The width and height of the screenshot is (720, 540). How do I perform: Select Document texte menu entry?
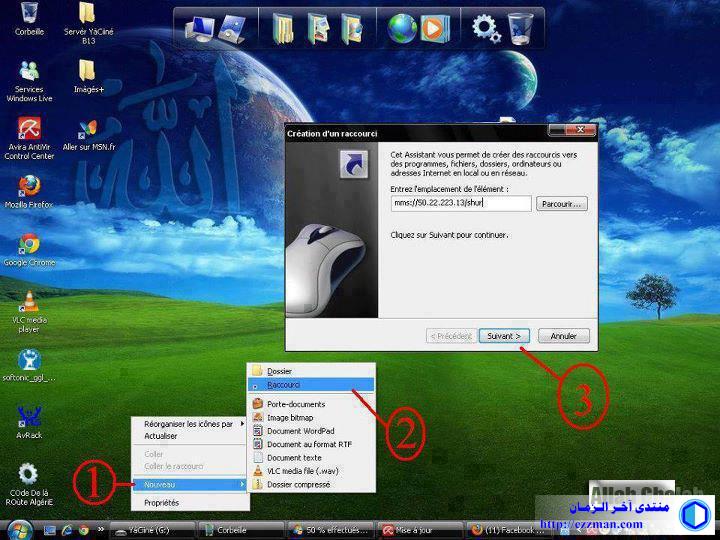pos(294,457)
